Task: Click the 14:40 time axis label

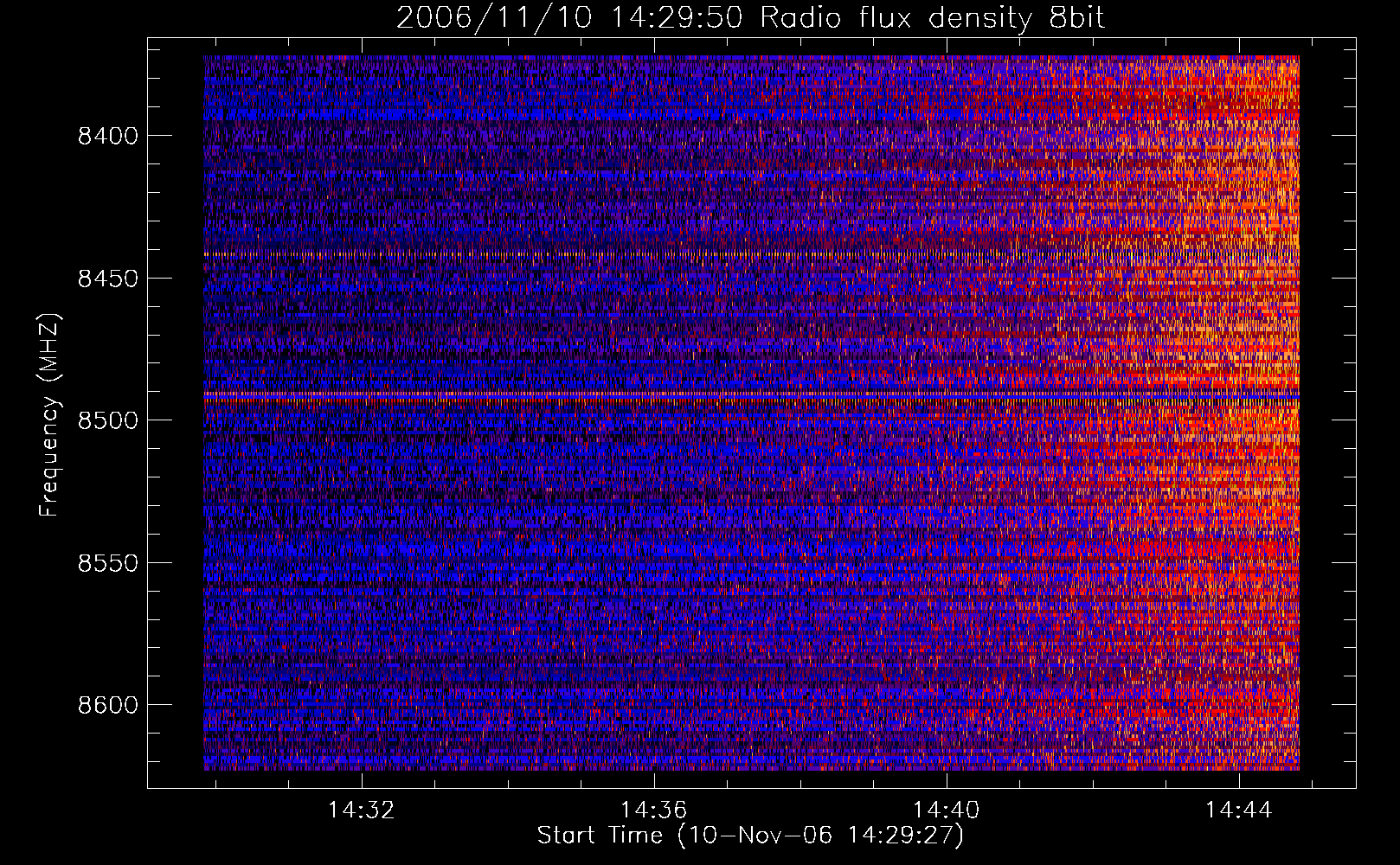Action: coord(946,810)
